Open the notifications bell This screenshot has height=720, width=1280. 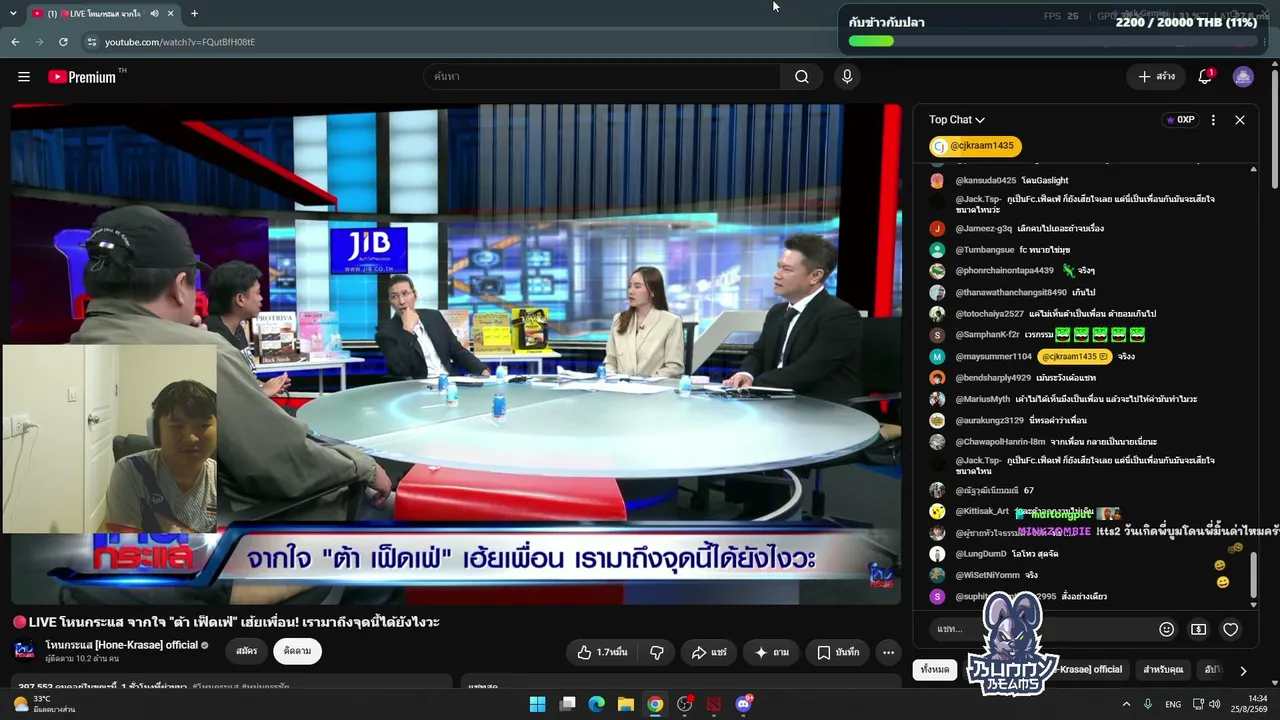click(1205, 77)
